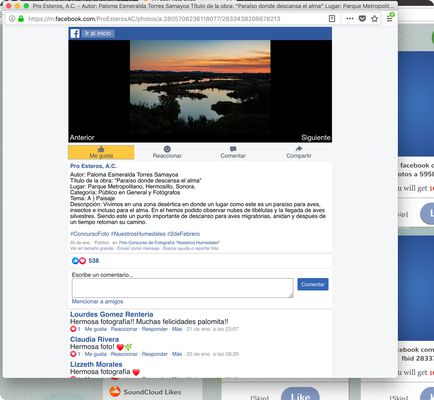Focus the Escribe un comentario text box

(x=182, y=288)
